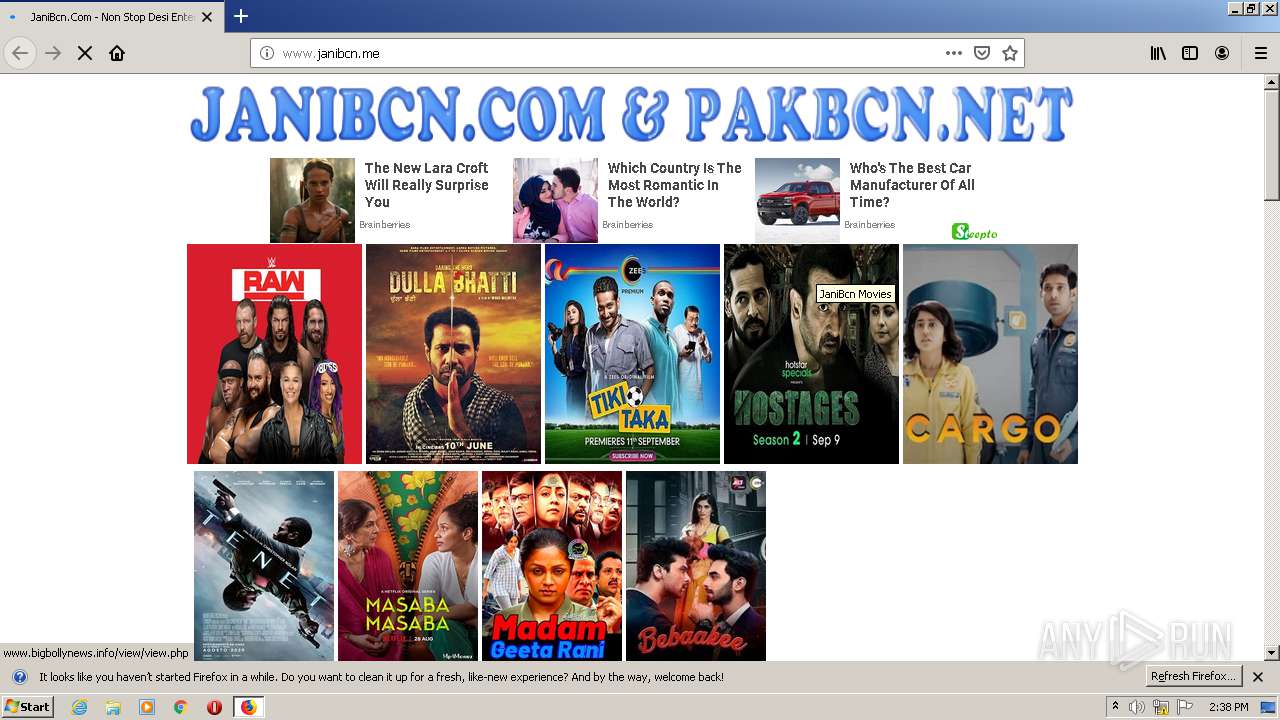The image size is (1280, 720).
Task: Show hidden system tray icons
Action: (1115, 707)
